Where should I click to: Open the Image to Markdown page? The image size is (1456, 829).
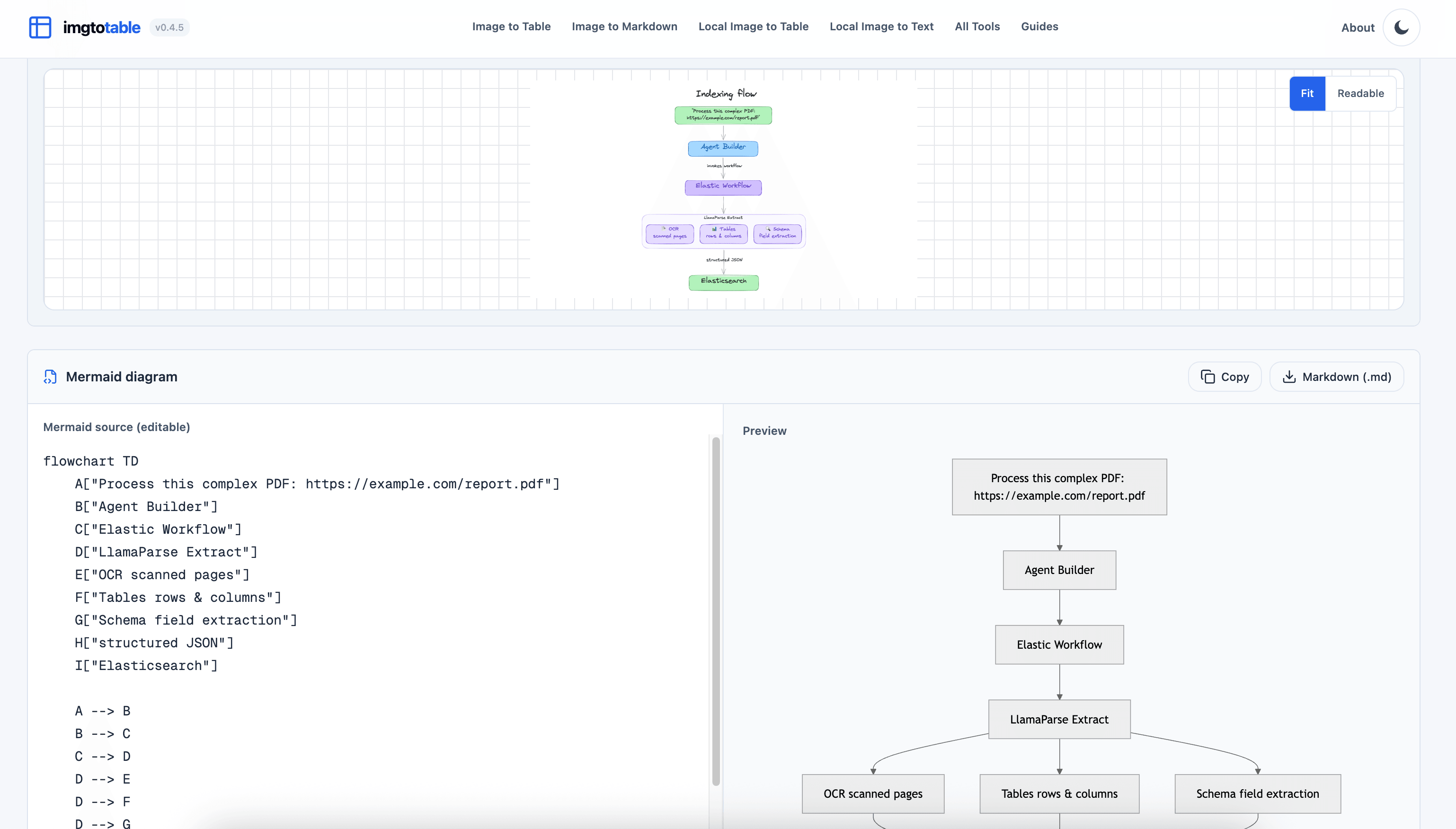click(x=624, y=27)
